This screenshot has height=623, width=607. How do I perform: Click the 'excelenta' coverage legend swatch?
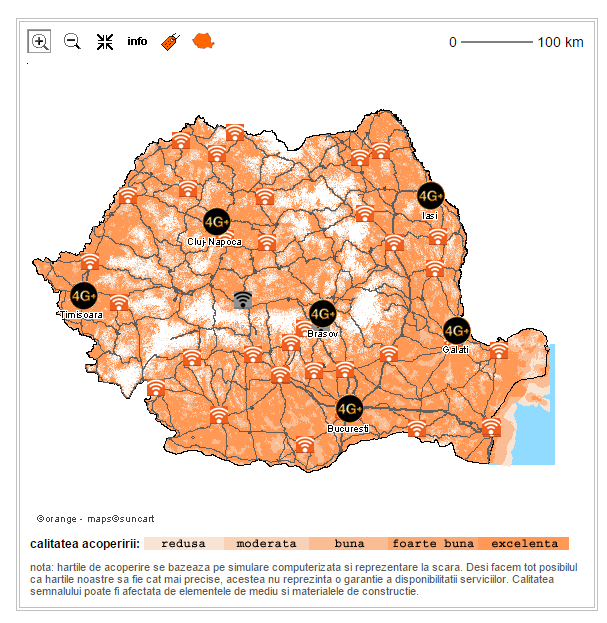click(x=524, y=544)
